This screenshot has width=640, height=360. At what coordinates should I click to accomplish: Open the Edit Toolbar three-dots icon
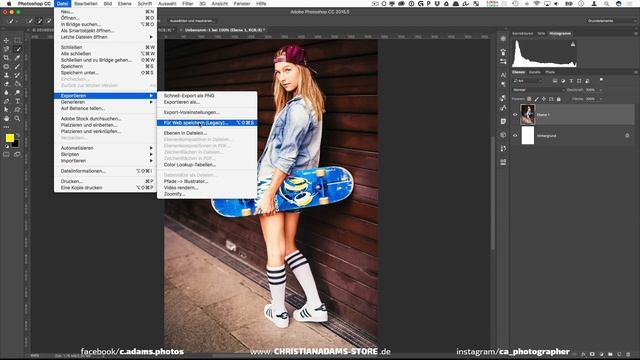pyautogui.click(x=6, y=127)
